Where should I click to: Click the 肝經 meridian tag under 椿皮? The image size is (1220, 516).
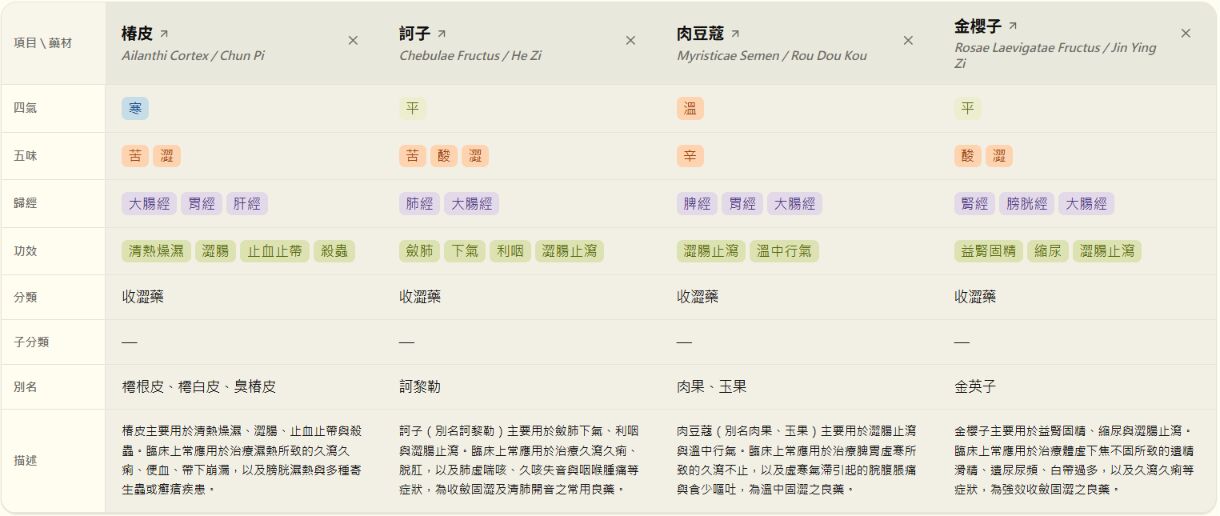(x=247, y=204)
